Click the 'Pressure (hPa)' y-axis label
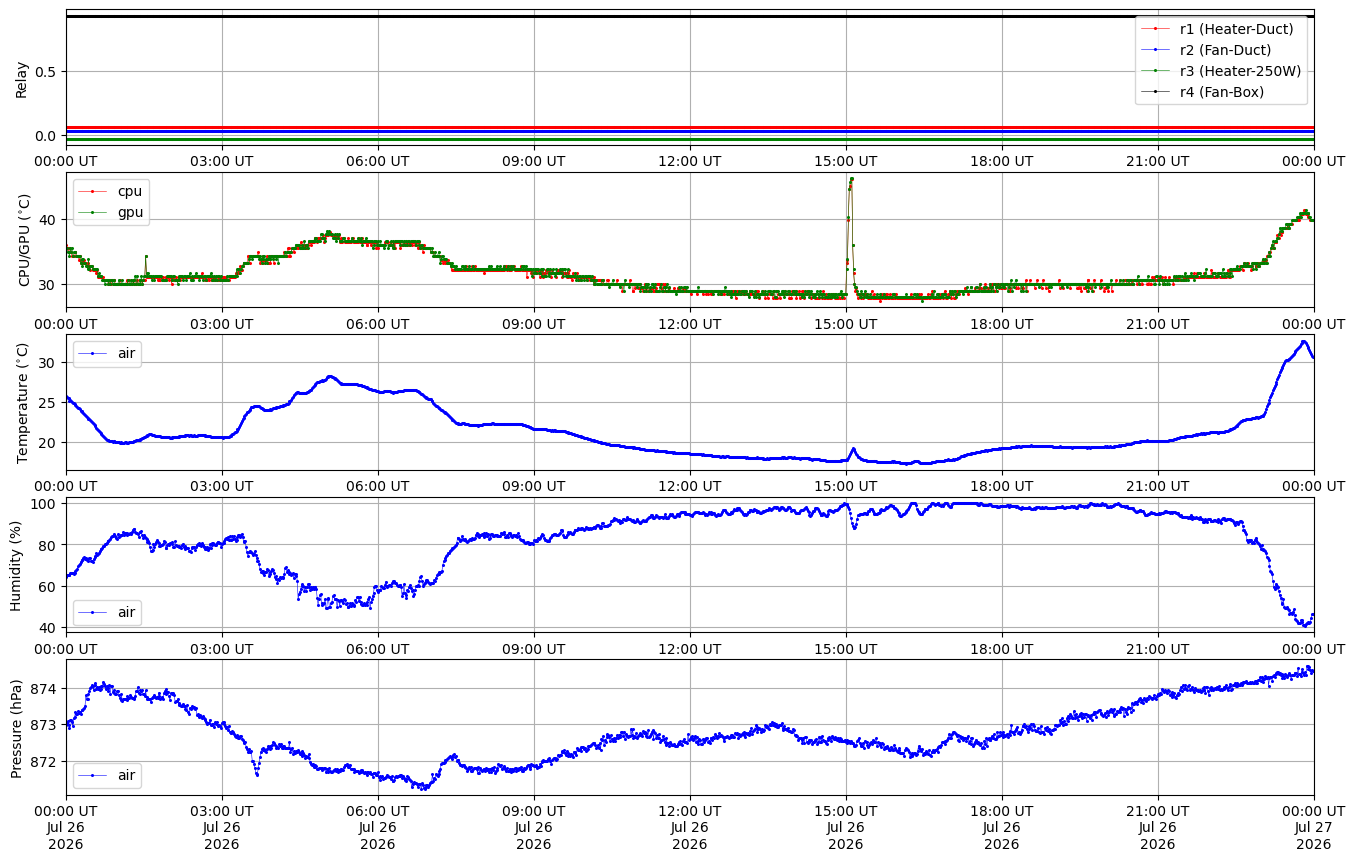Image resolution: width=1355 pixels, height=861 pixels. [16, 728]
